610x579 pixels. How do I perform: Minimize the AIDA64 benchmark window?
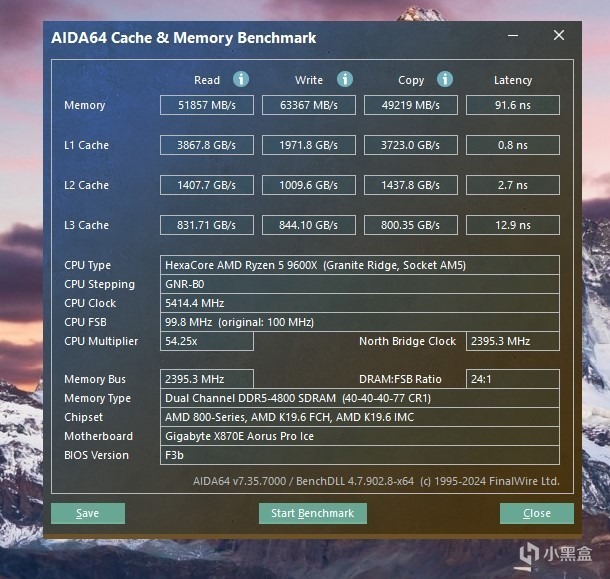513,35
